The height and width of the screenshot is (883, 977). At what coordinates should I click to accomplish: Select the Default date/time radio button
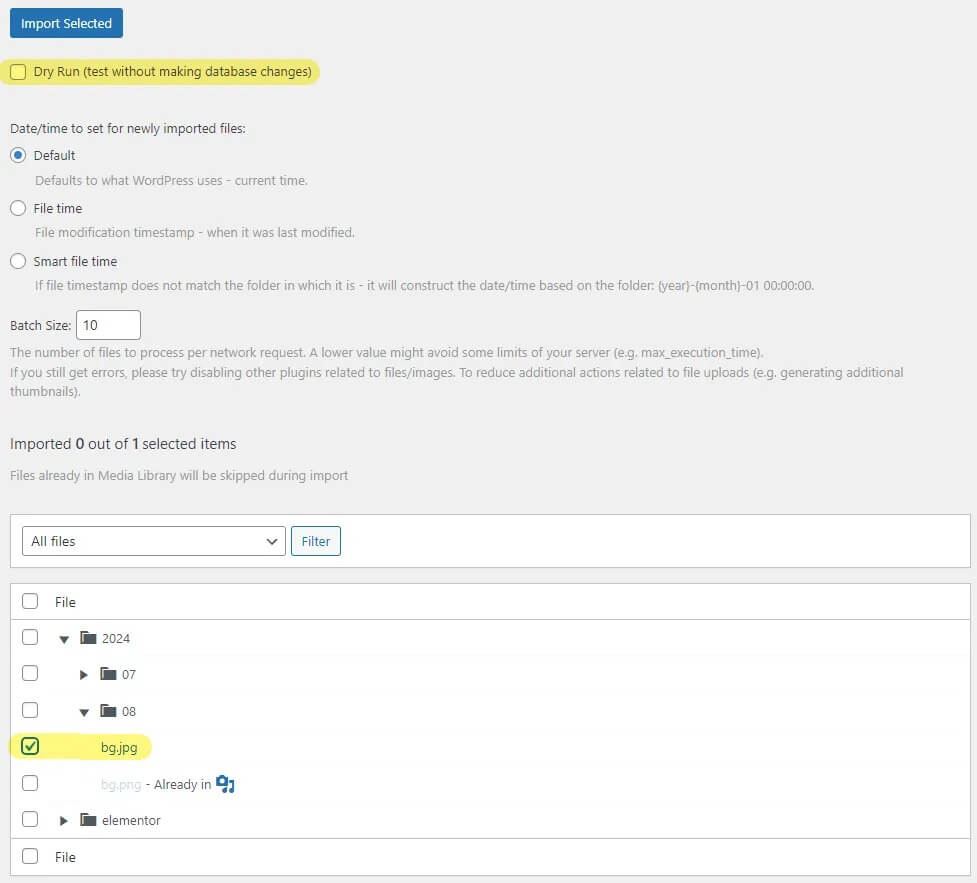18,156
